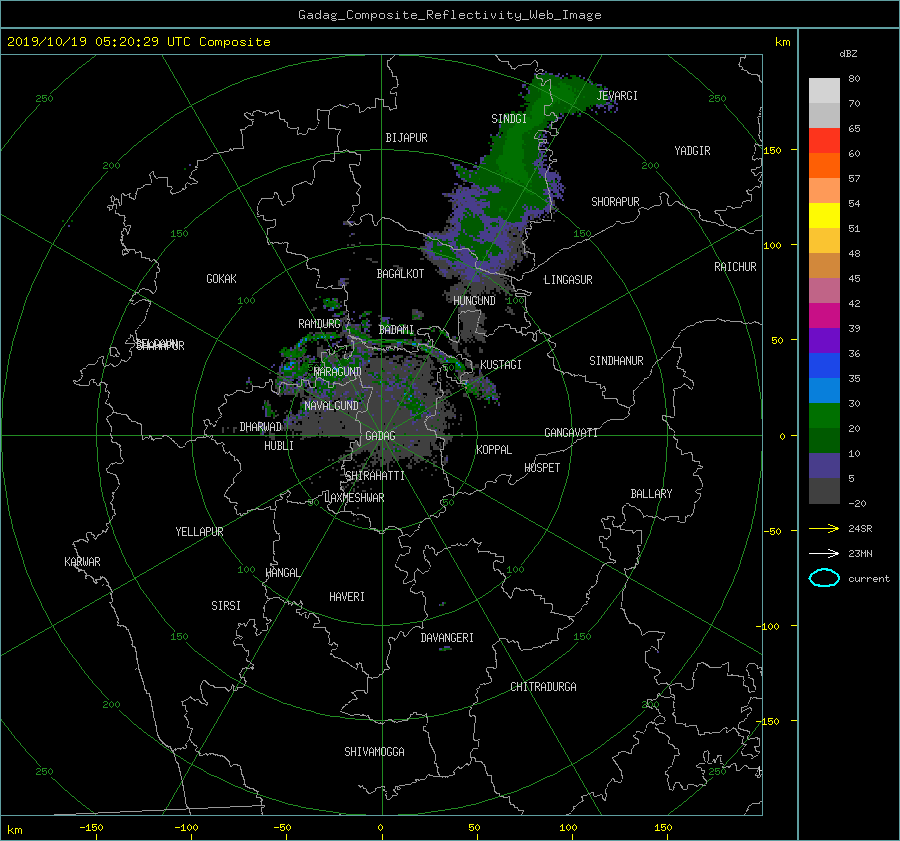Pick the indigo swatch above the 5 dBZ mark
Image resolution: width=900 pixels, height=841 pixels.
click(x=824, y=466)
